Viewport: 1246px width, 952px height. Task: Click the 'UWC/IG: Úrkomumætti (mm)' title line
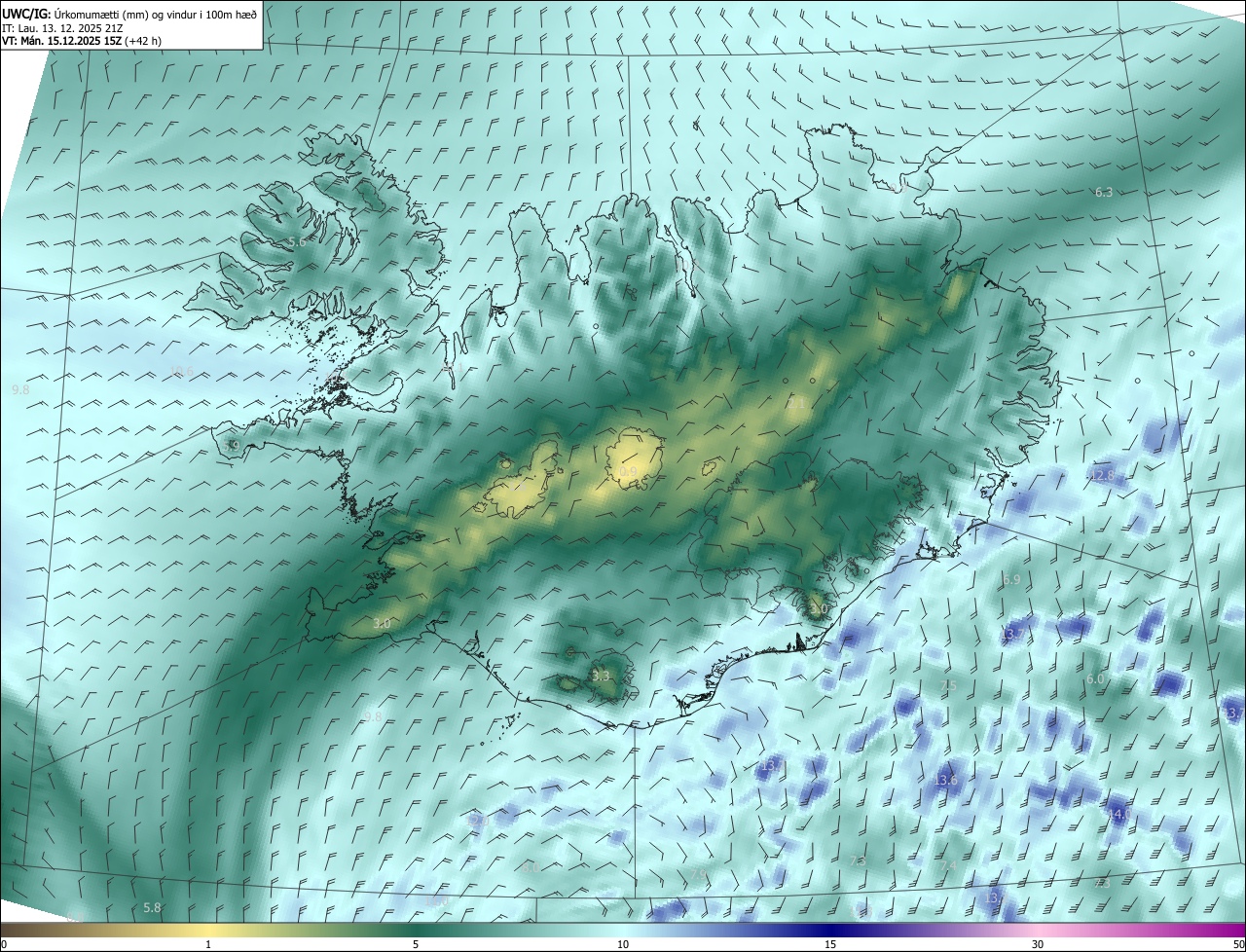coord(129,14)
